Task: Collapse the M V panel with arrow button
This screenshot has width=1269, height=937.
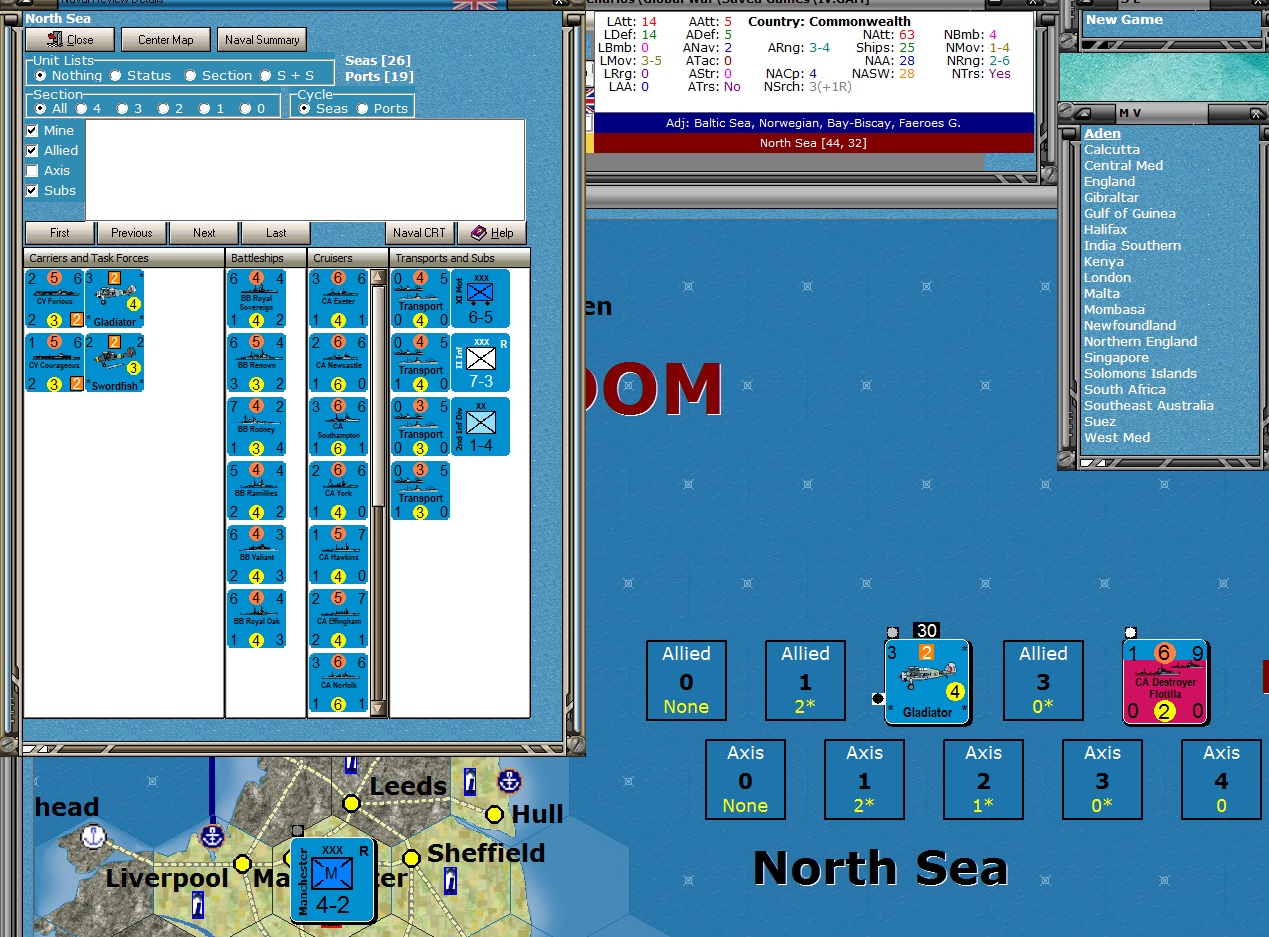Action: (1085, 114)
